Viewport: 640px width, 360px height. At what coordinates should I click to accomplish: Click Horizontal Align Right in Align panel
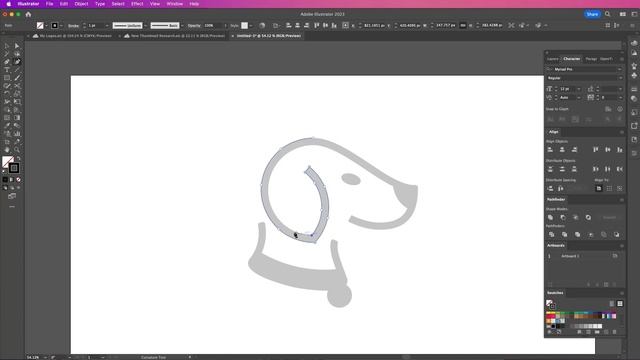(574, 150)
